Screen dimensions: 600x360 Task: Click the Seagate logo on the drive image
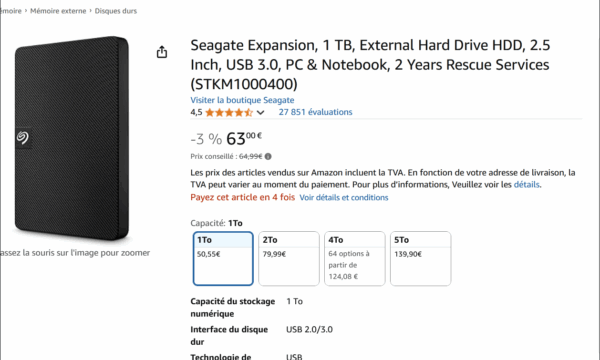coord(23,137)
